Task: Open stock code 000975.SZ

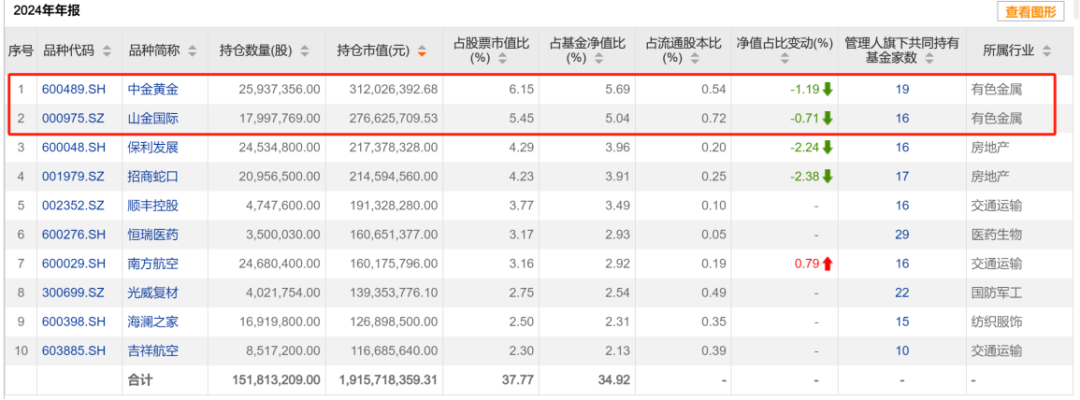Action: (74, 118)
